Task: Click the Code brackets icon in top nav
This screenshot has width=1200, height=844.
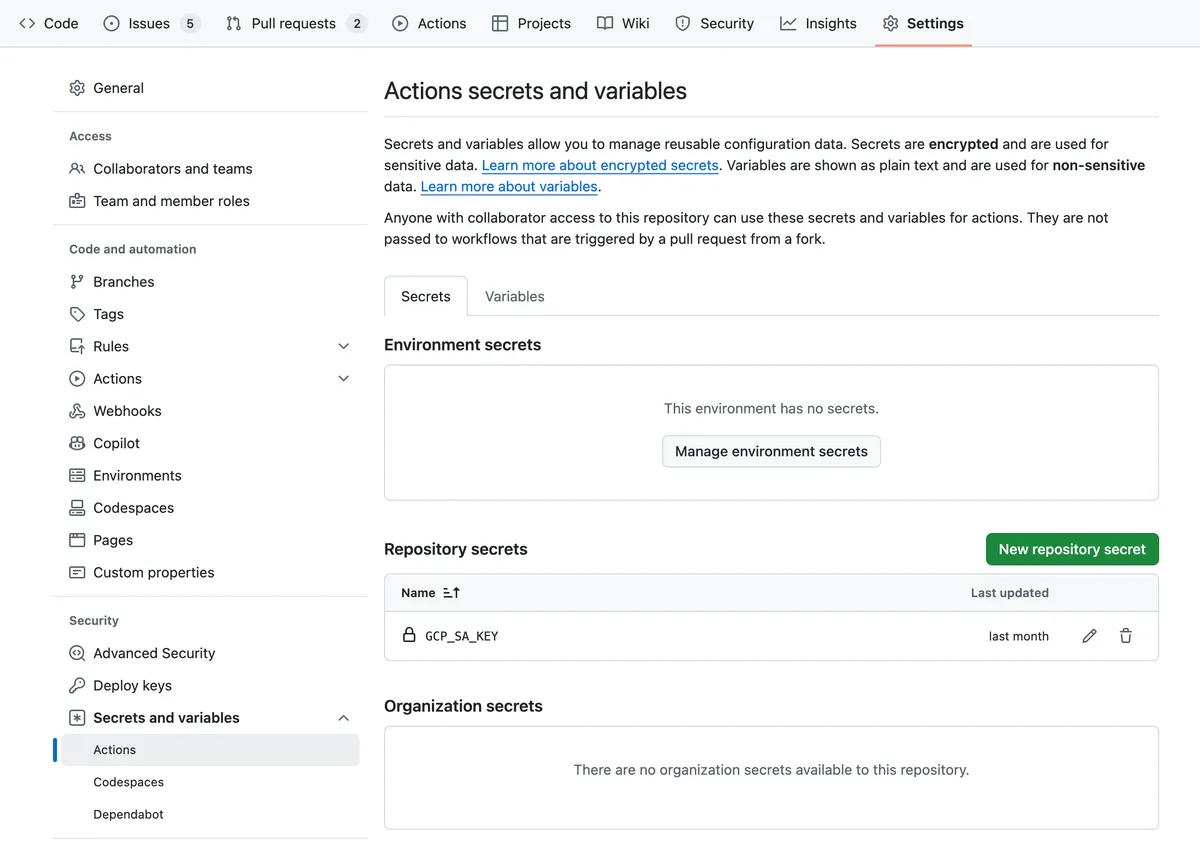Action: point(27,23)
